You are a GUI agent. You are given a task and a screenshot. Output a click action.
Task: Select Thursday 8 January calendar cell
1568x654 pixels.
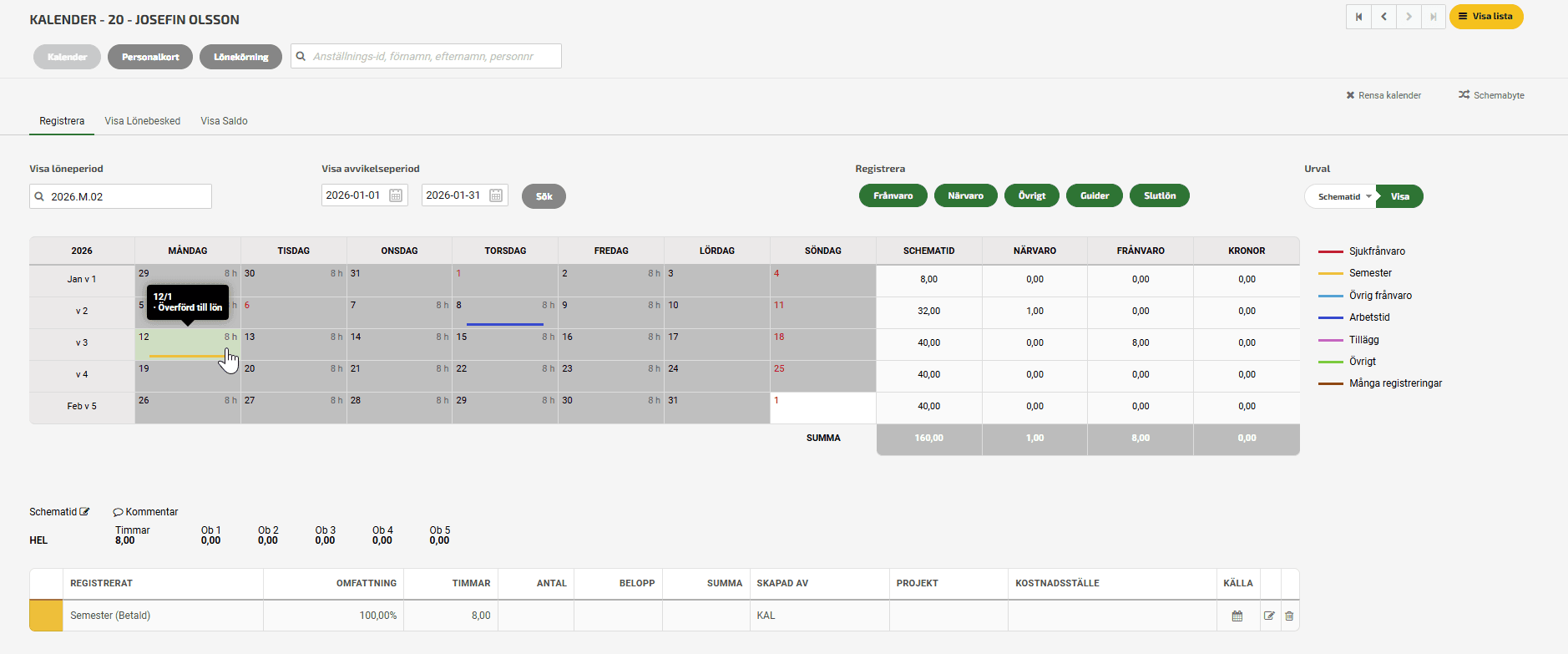(504, 313)
